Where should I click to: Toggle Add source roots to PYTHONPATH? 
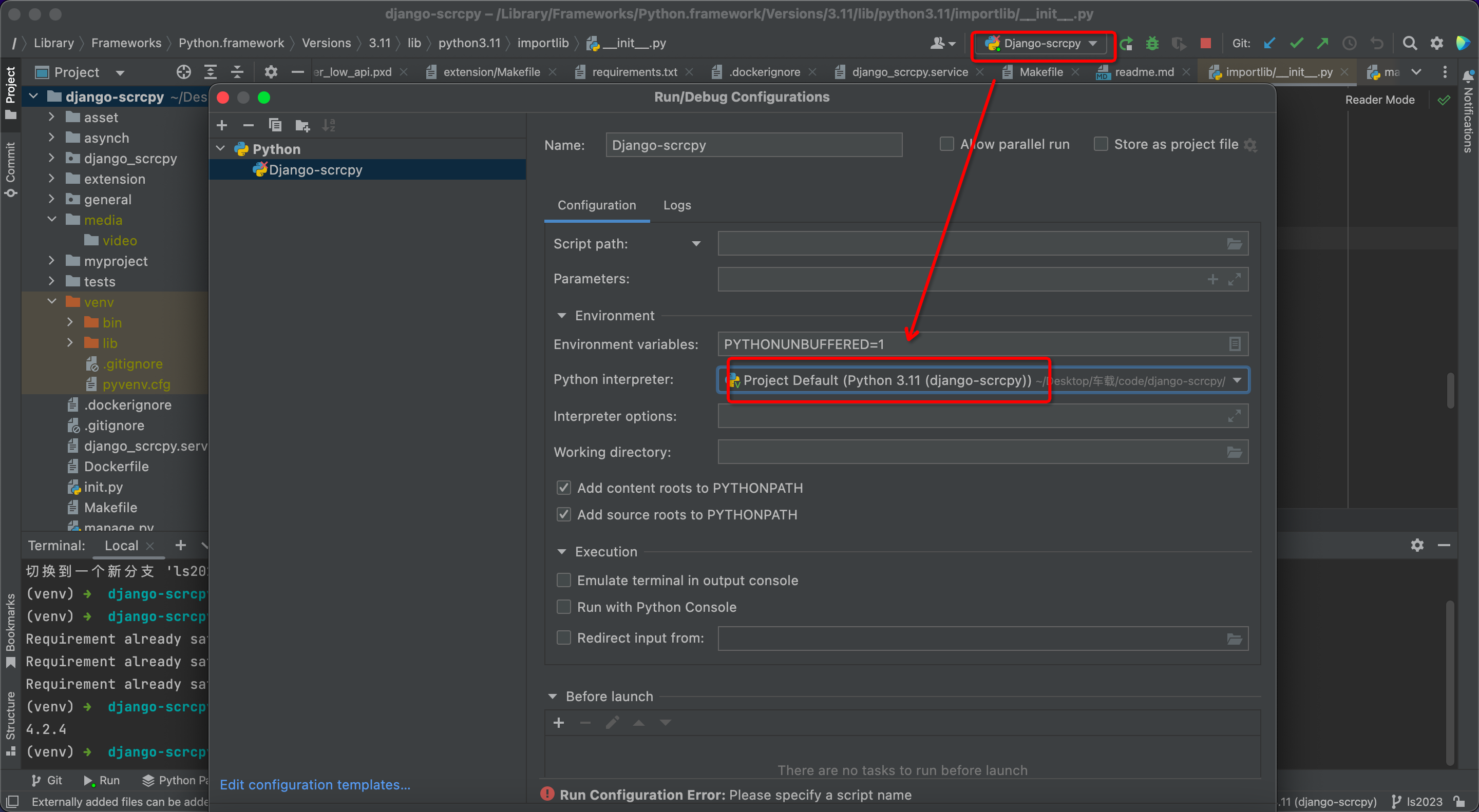click(x=564, y=515)
